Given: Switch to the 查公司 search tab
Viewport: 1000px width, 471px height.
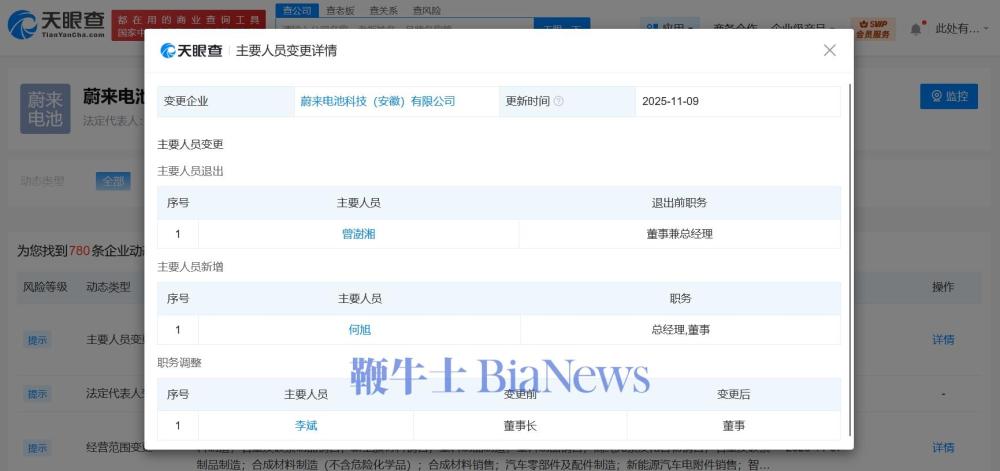Looking at the screenshot, I should click(297, 11).
